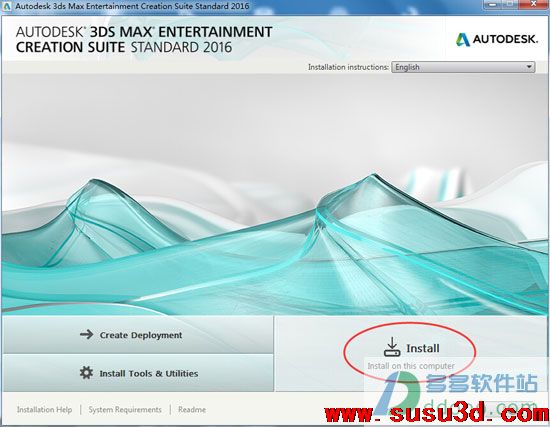Open Install Tools & Utilities
The height and width of the screenshot is (427, 550).
tap(138, 373)
